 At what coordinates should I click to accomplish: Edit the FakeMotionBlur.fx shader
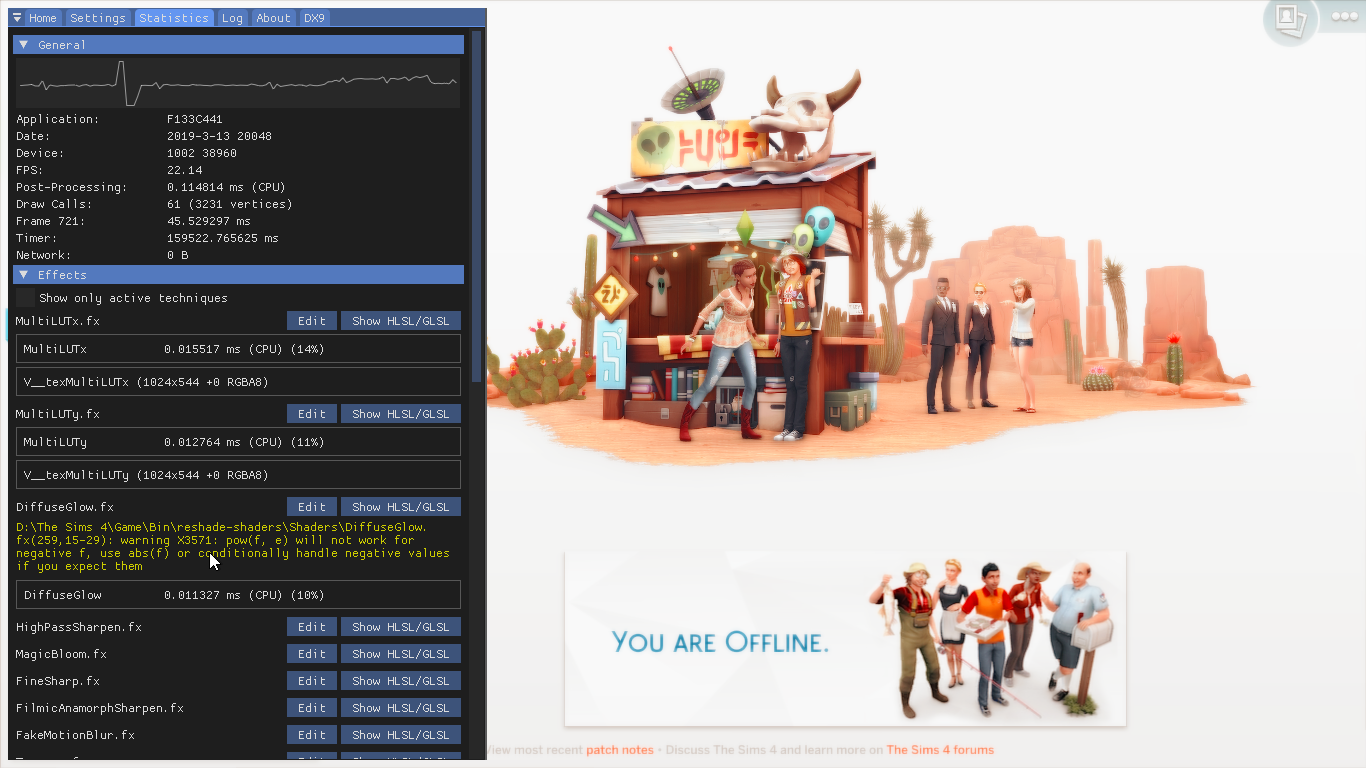[x=312, y=735]
